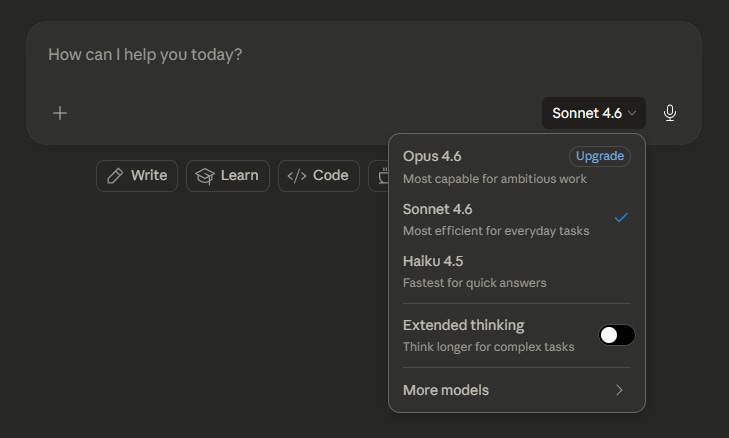Click the chevron arrow next to More models

619,390
